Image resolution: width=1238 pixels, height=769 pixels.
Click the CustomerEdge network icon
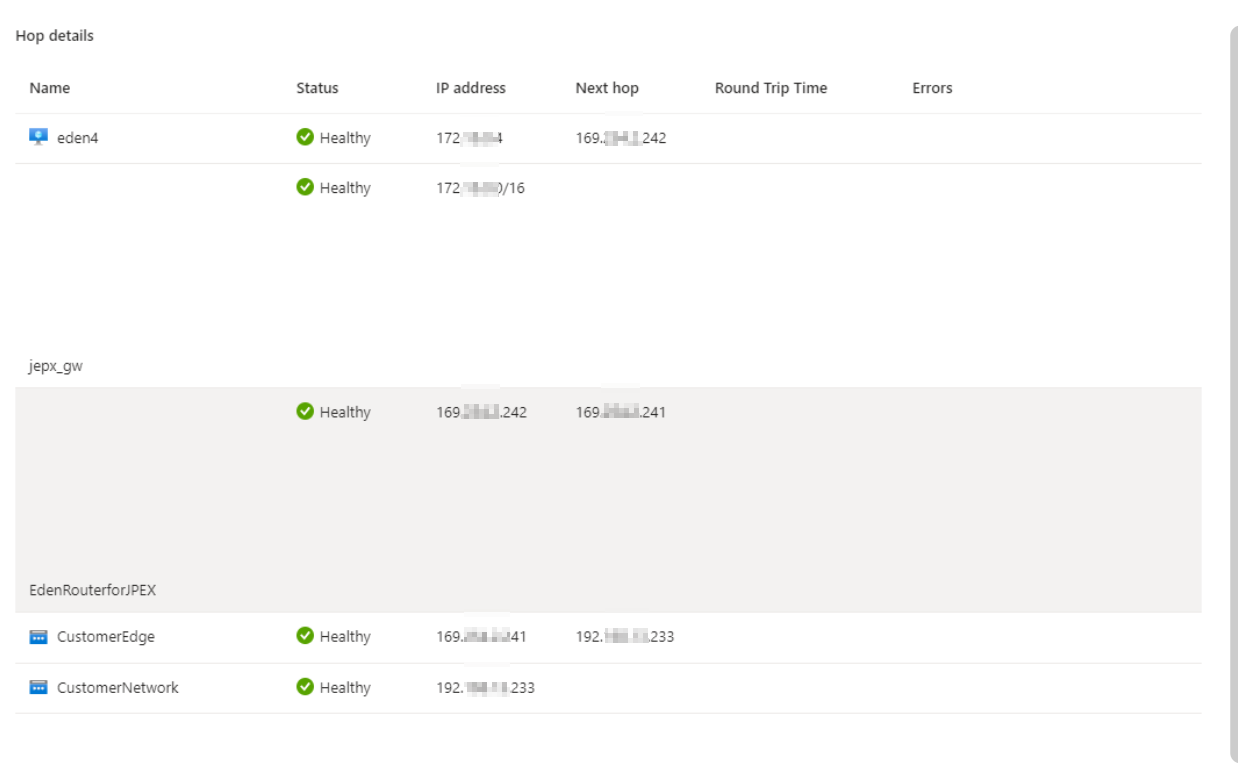(x=38, y=636)
